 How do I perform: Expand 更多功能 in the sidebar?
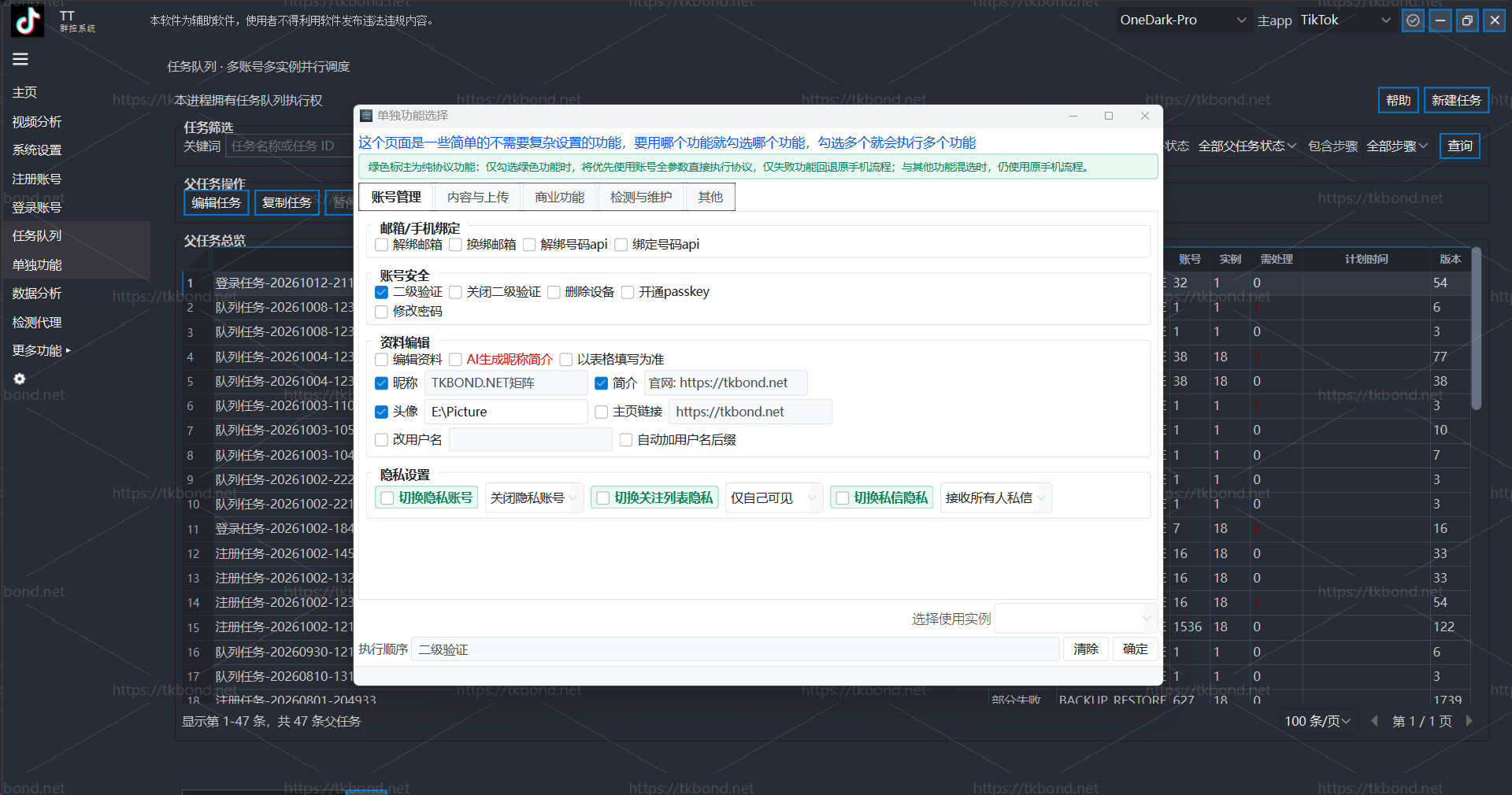point(41,351)
